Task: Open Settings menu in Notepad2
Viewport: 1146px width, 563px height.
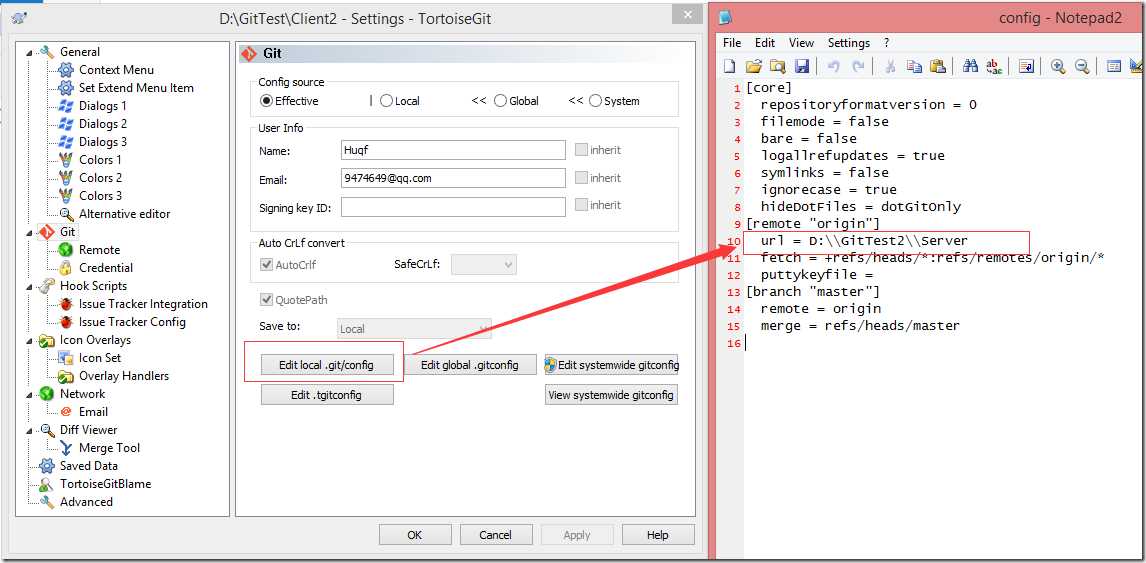Action: pos(849,43)
